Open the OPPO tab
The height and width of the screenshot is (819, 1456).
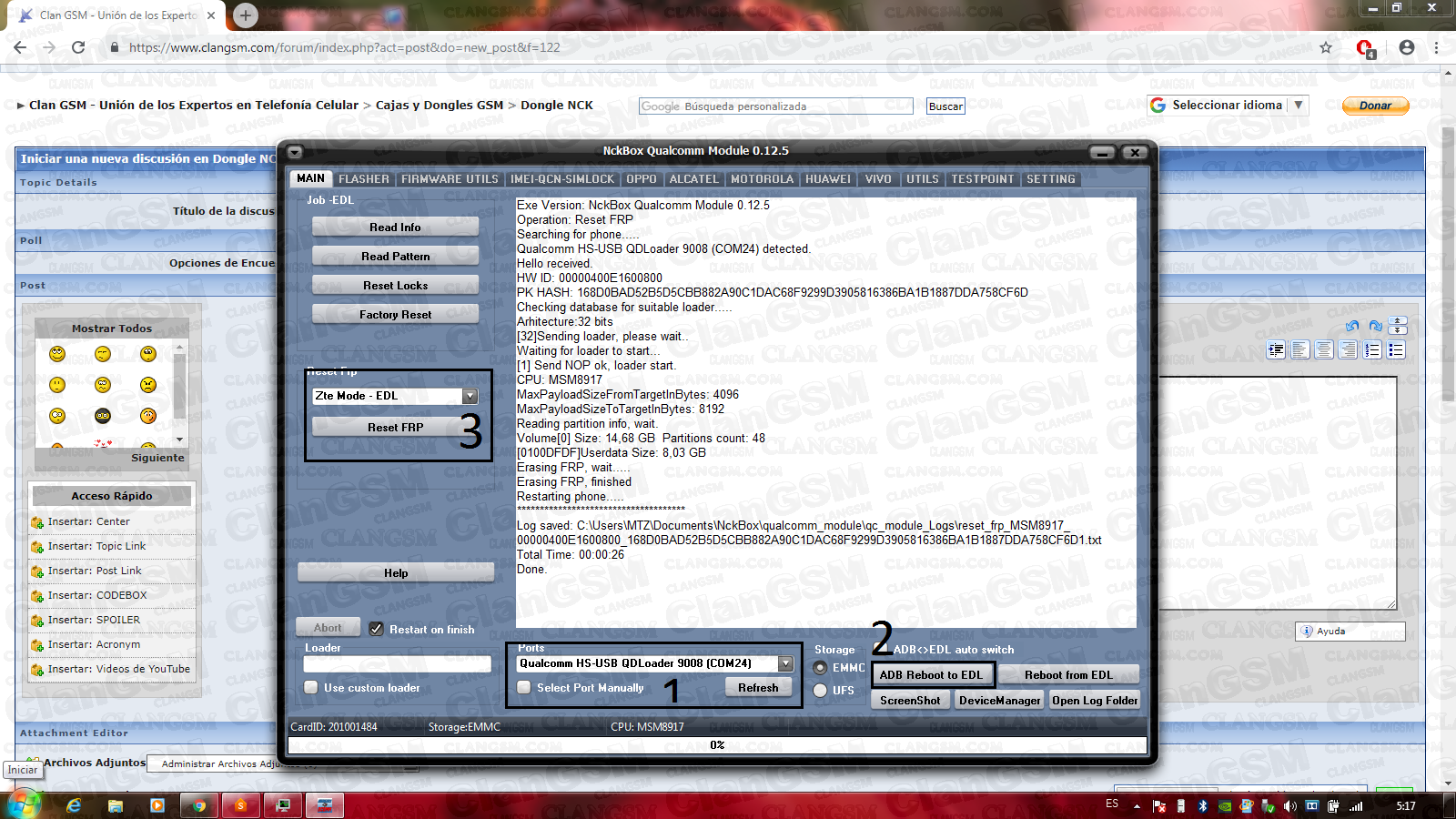(x=642, y=179)
